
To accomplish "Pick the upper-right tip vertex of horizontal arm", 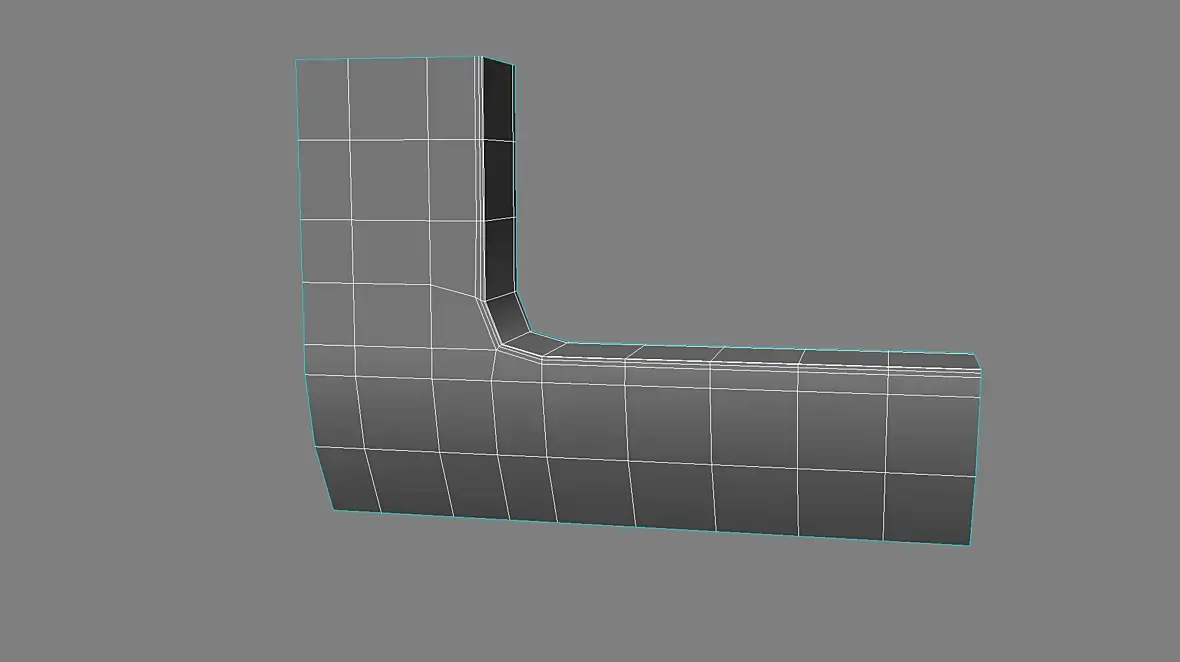I will 974,355.
